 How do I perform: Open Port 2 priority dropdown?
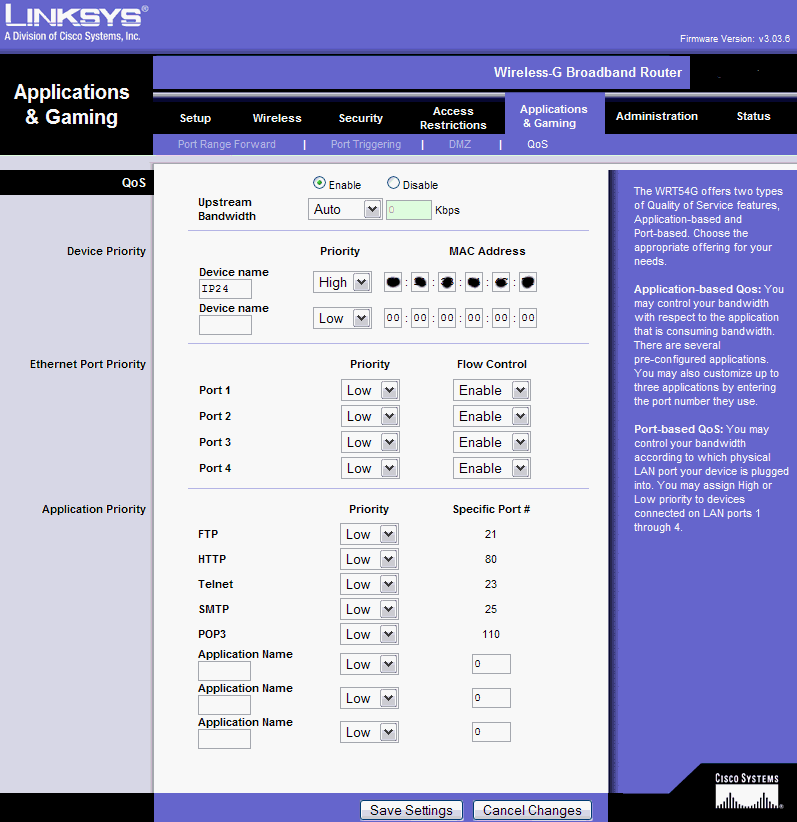370,416
